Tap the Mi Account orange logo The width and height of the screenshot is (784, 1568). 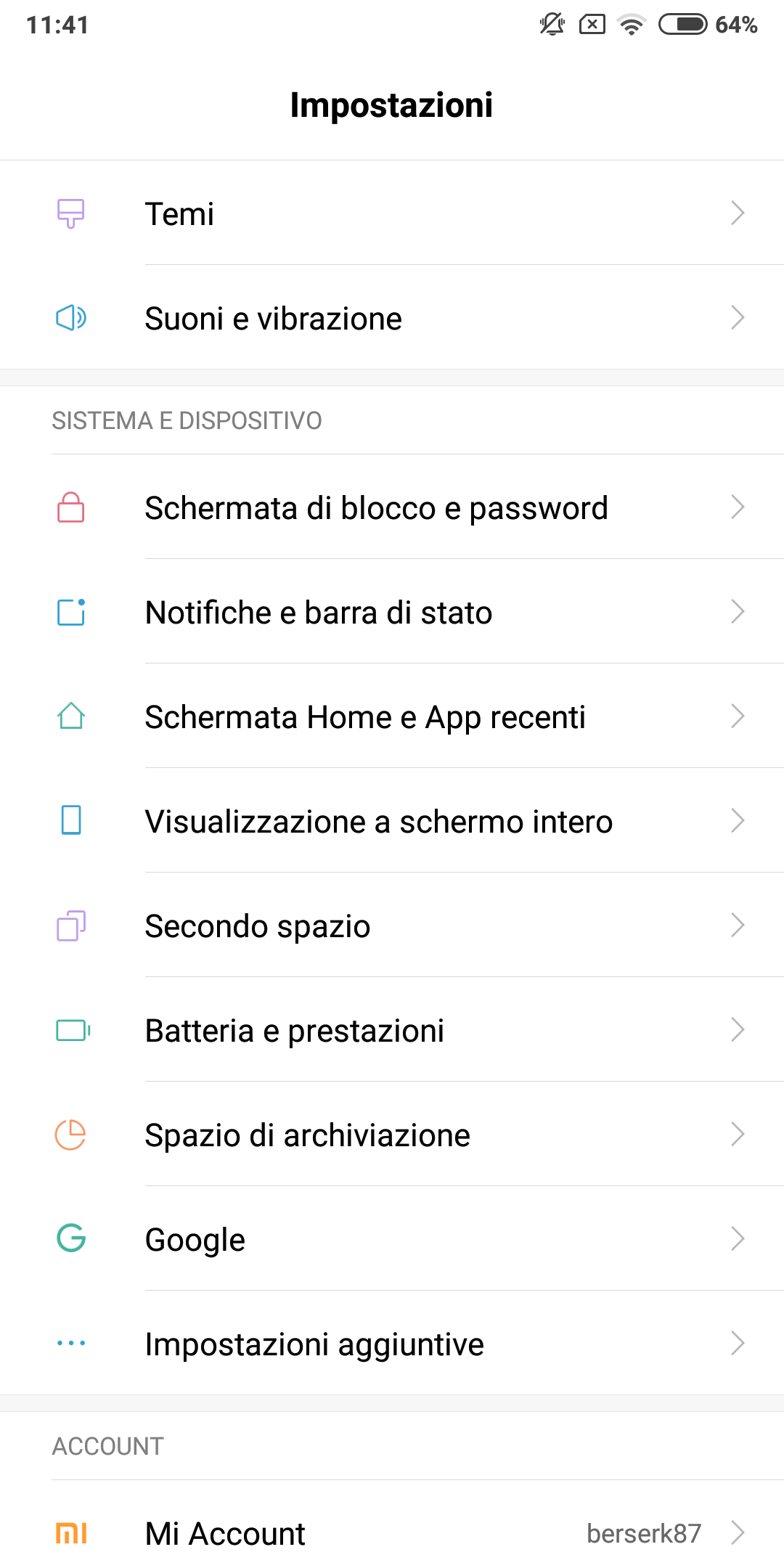coord(71,1533)
